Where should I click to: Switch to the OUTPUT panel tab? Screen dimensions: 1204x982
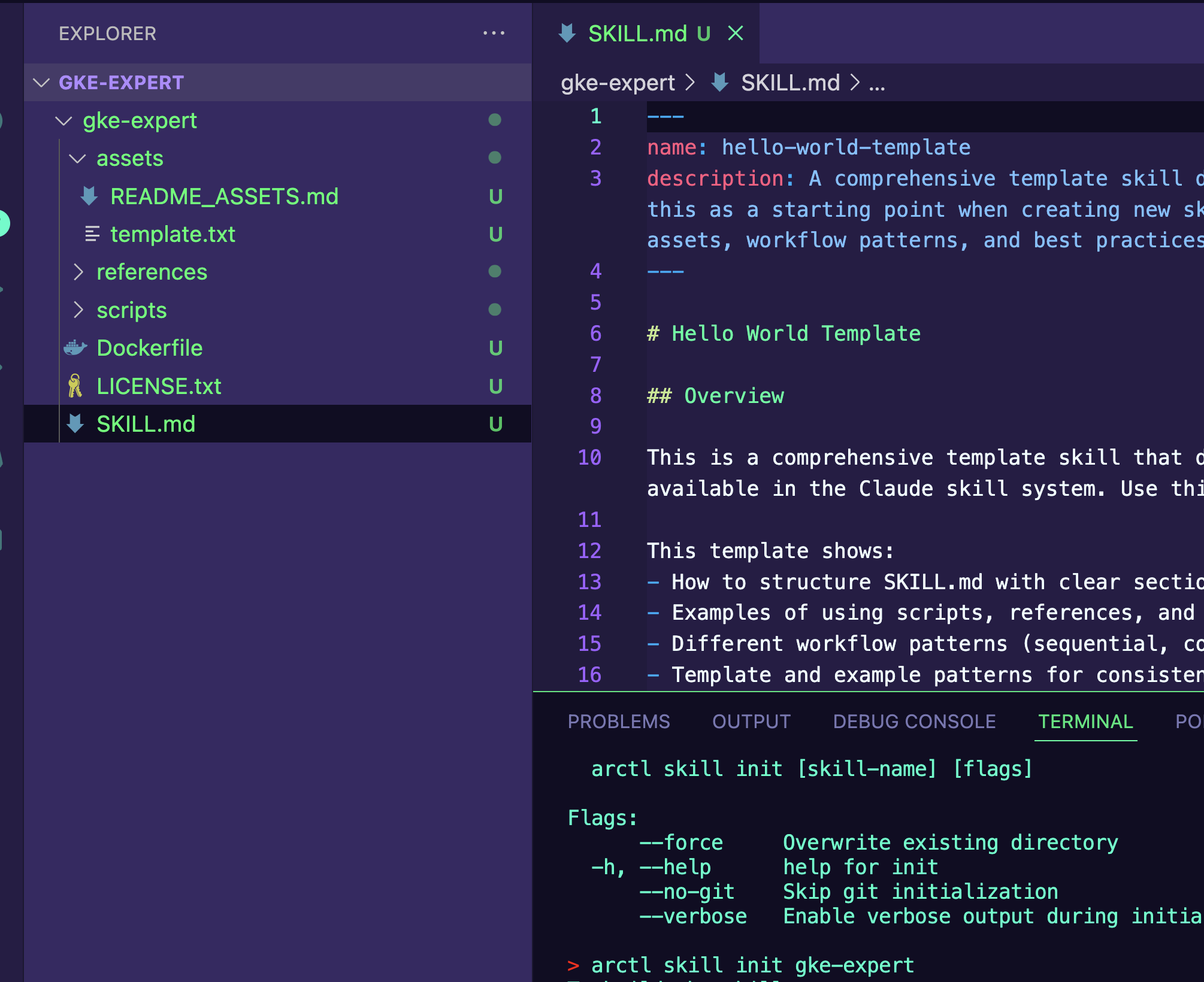point(751,722)
